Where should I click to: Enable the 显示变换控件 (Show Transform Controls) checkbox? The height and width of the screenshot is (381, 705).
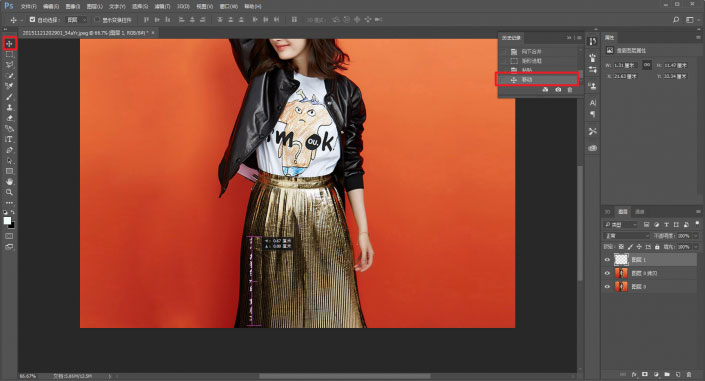[x=97, y=20]
